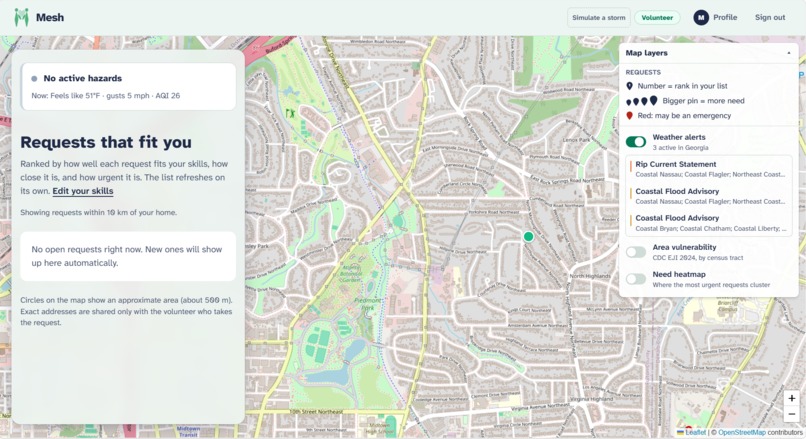Zoom in on the map

click(x=792, y=398)
